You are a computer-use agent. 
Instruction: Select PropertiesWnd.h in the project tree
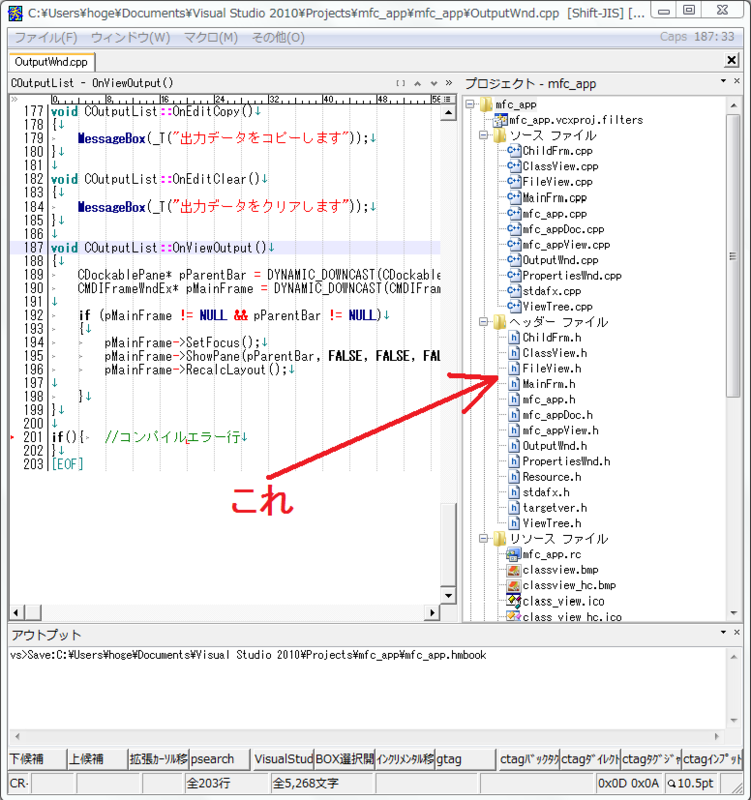[x=566, y=461]
